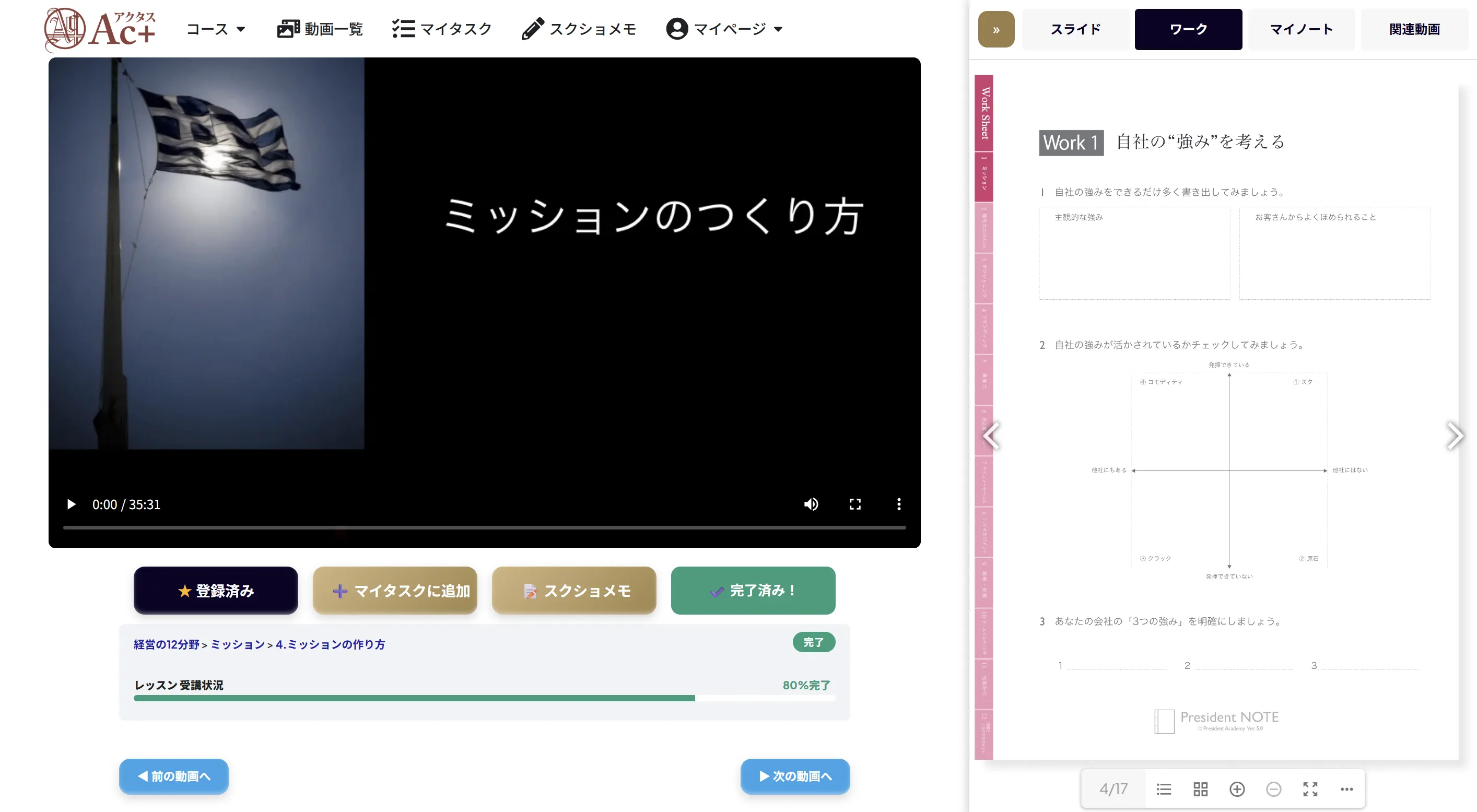This screenshot has height=812, width=1477.
Task: Open 動画一覧 video list
Action: 320,29
